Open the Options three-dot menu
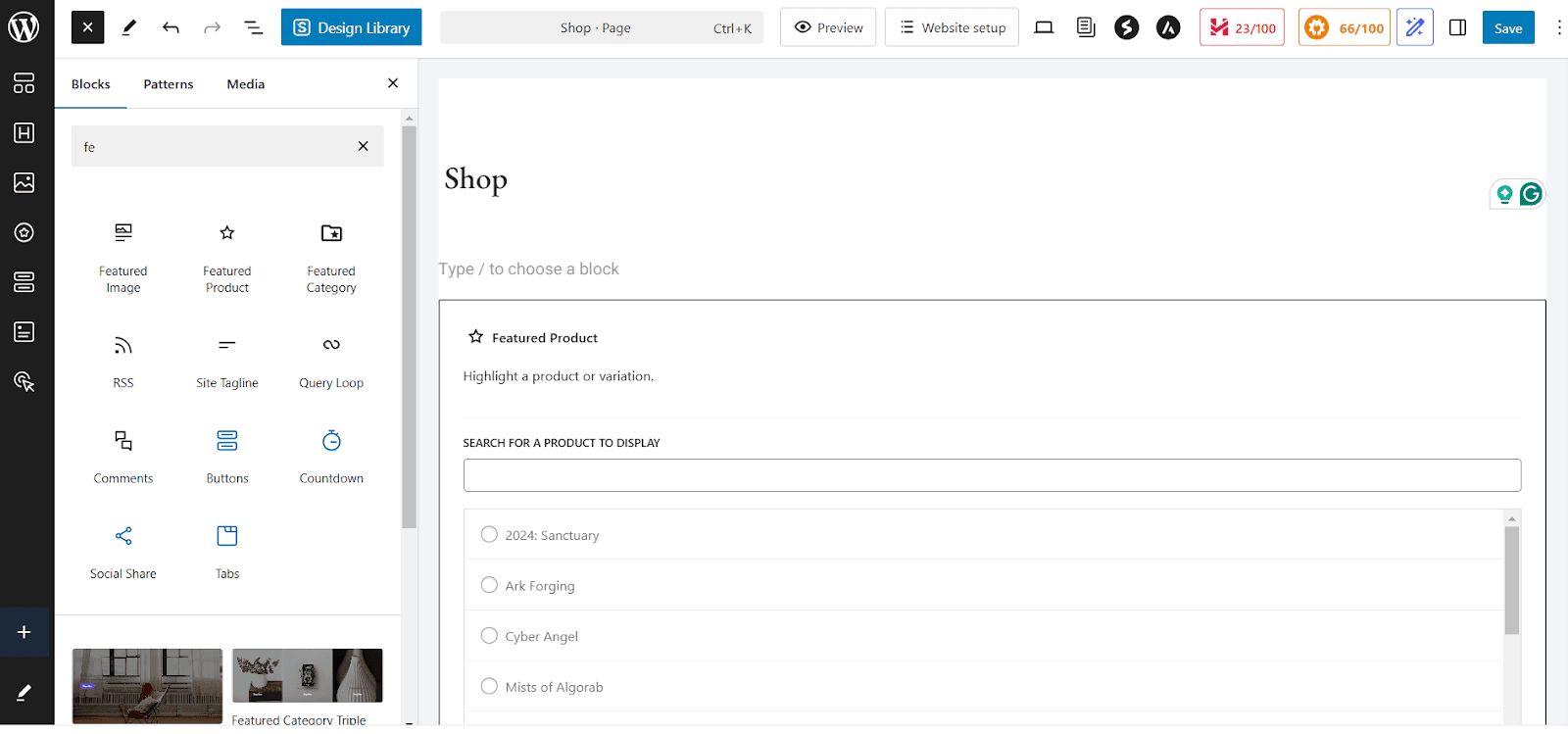 pos(1558,27)
